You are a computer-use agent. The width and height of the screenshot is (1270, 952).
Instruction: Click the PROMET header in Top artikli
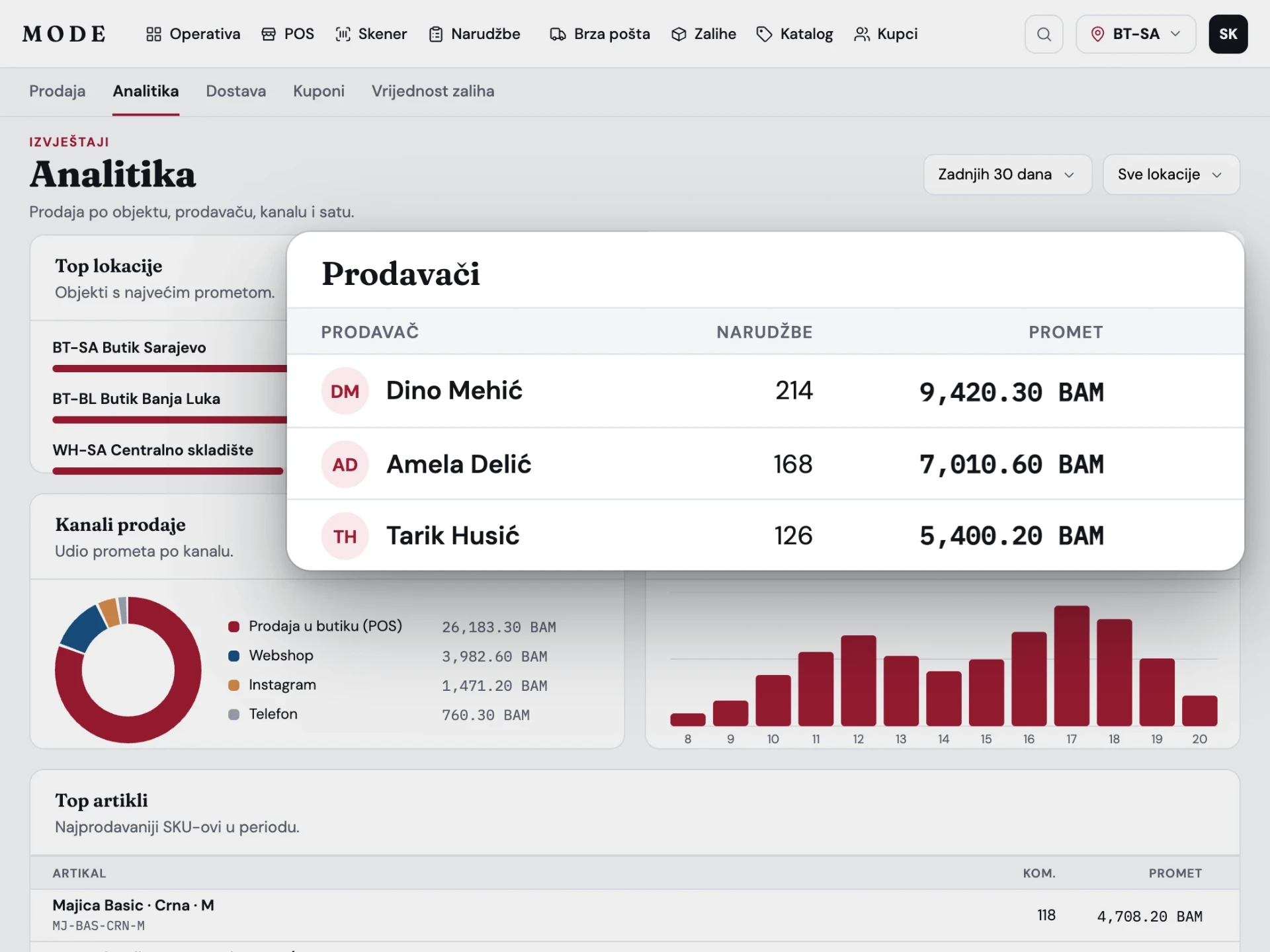1175,873
